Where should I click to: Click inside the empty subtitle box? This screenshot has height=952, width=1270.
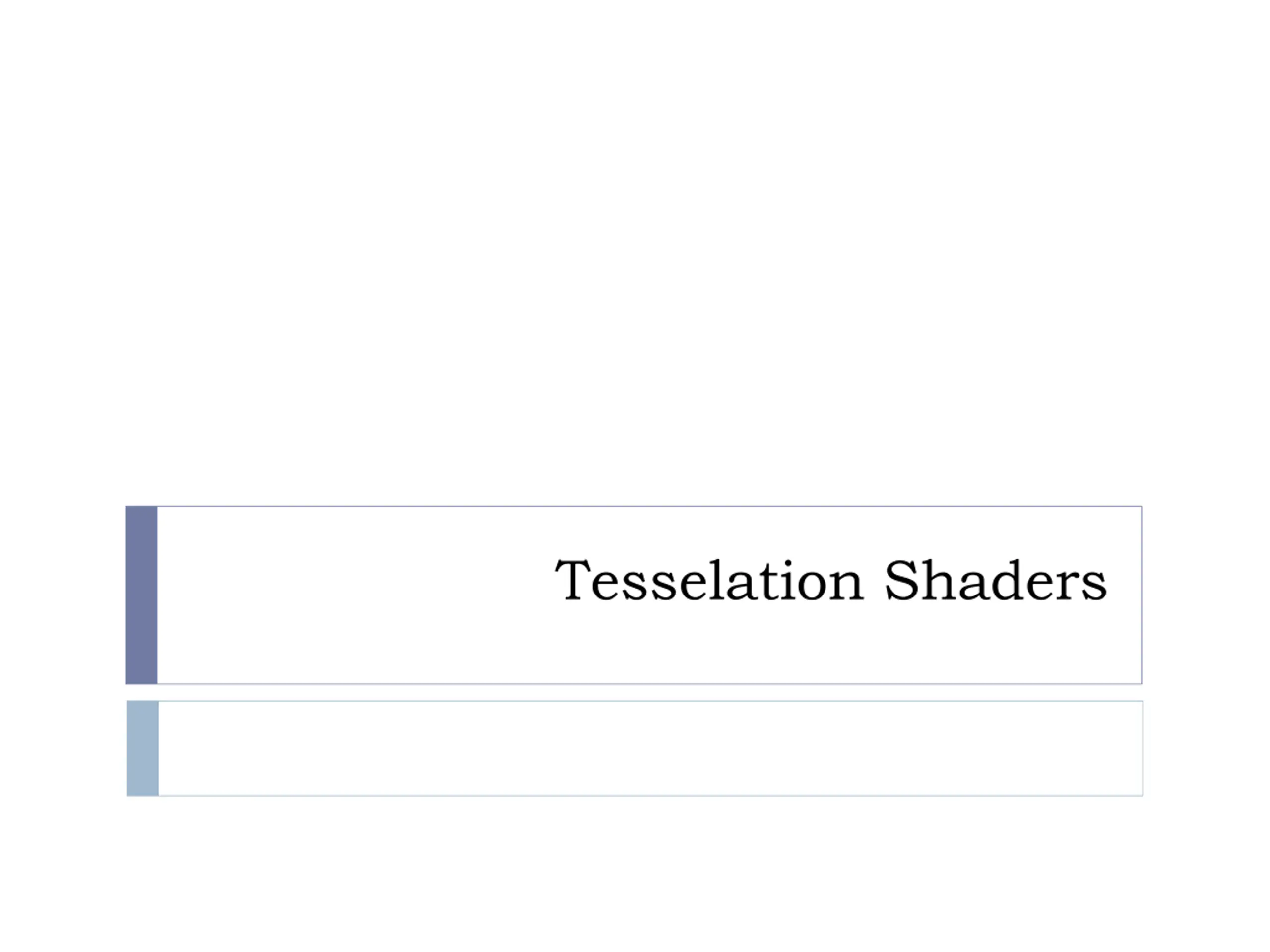[650, 748]
